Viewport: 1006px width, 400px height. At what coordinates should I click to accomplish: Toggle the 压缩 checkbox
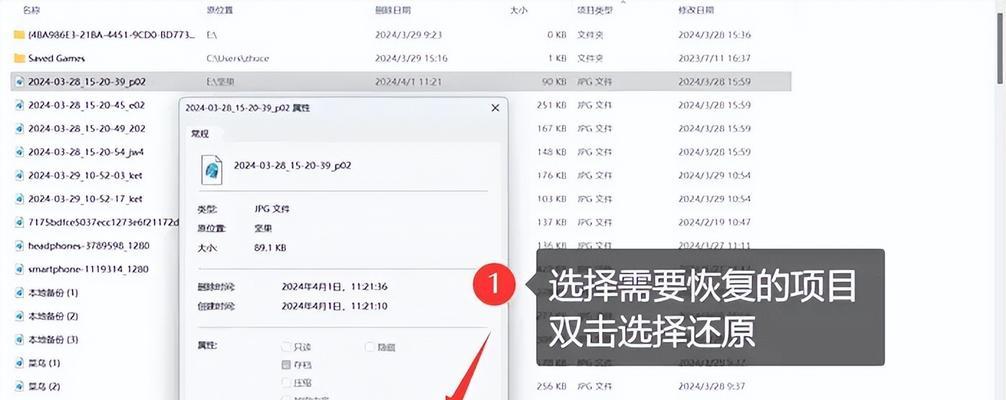click(286, 383)
